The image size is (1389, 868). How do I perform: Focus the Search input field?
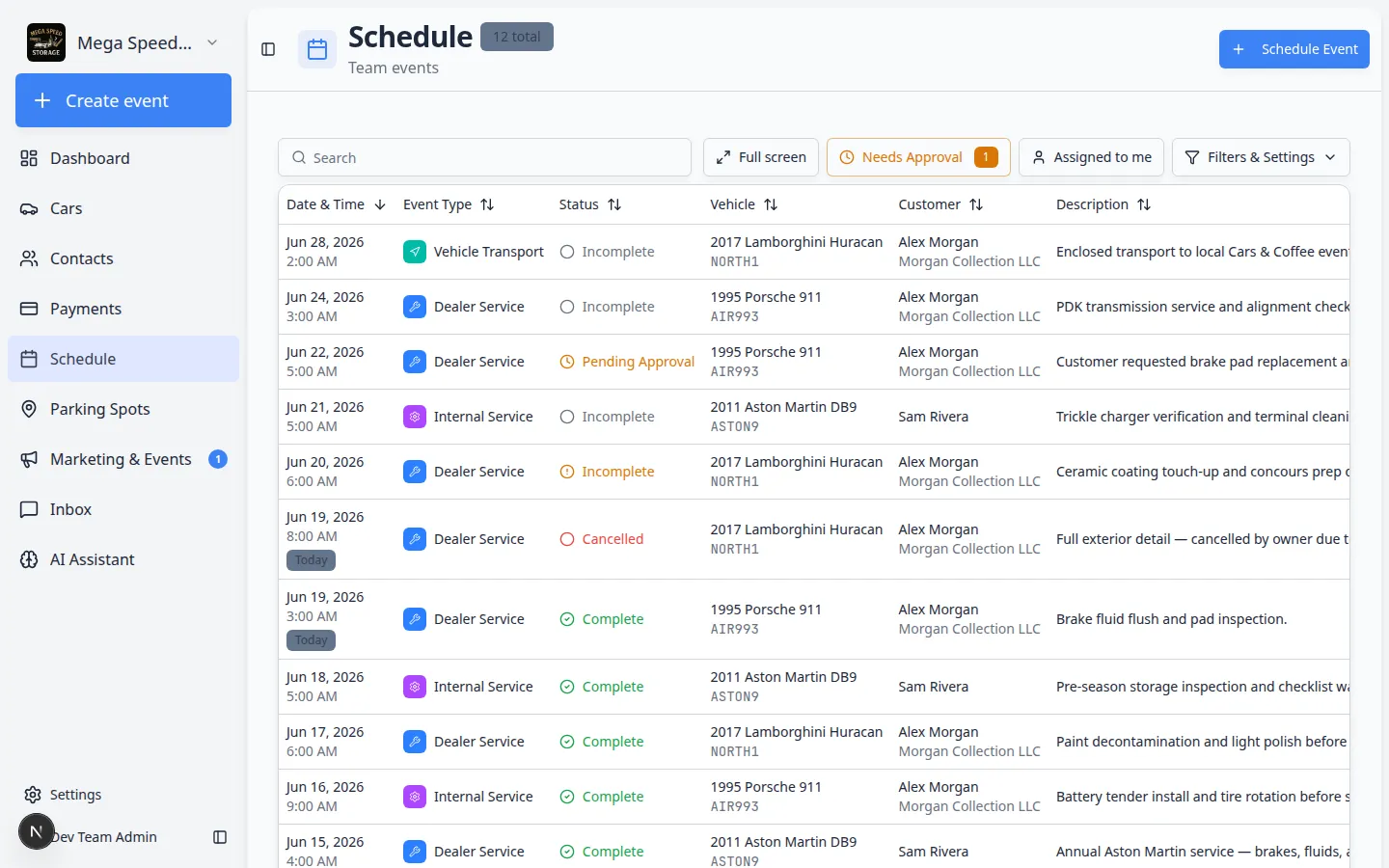tap(484, 157)
